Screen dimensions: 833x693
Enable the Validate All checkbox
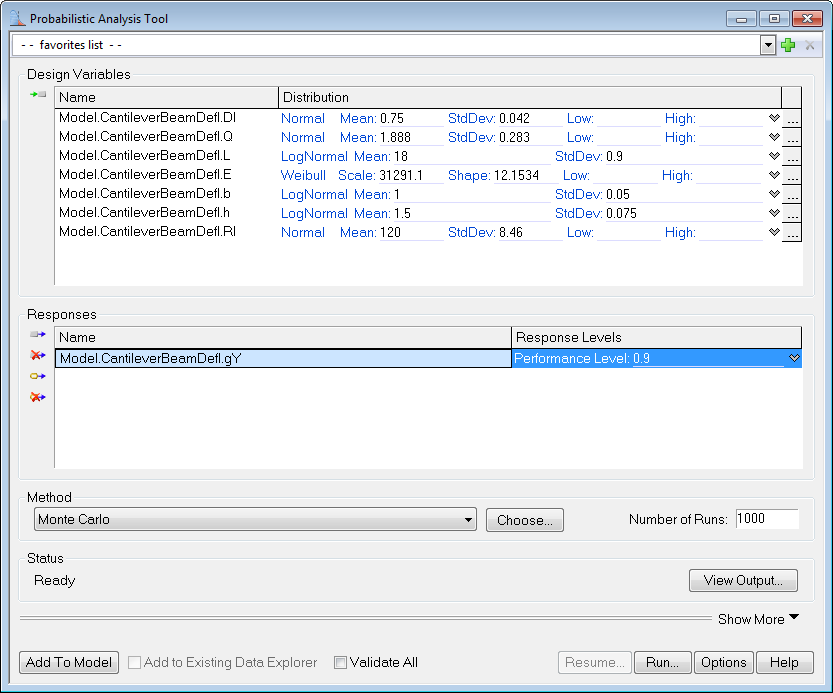(340, 662)
